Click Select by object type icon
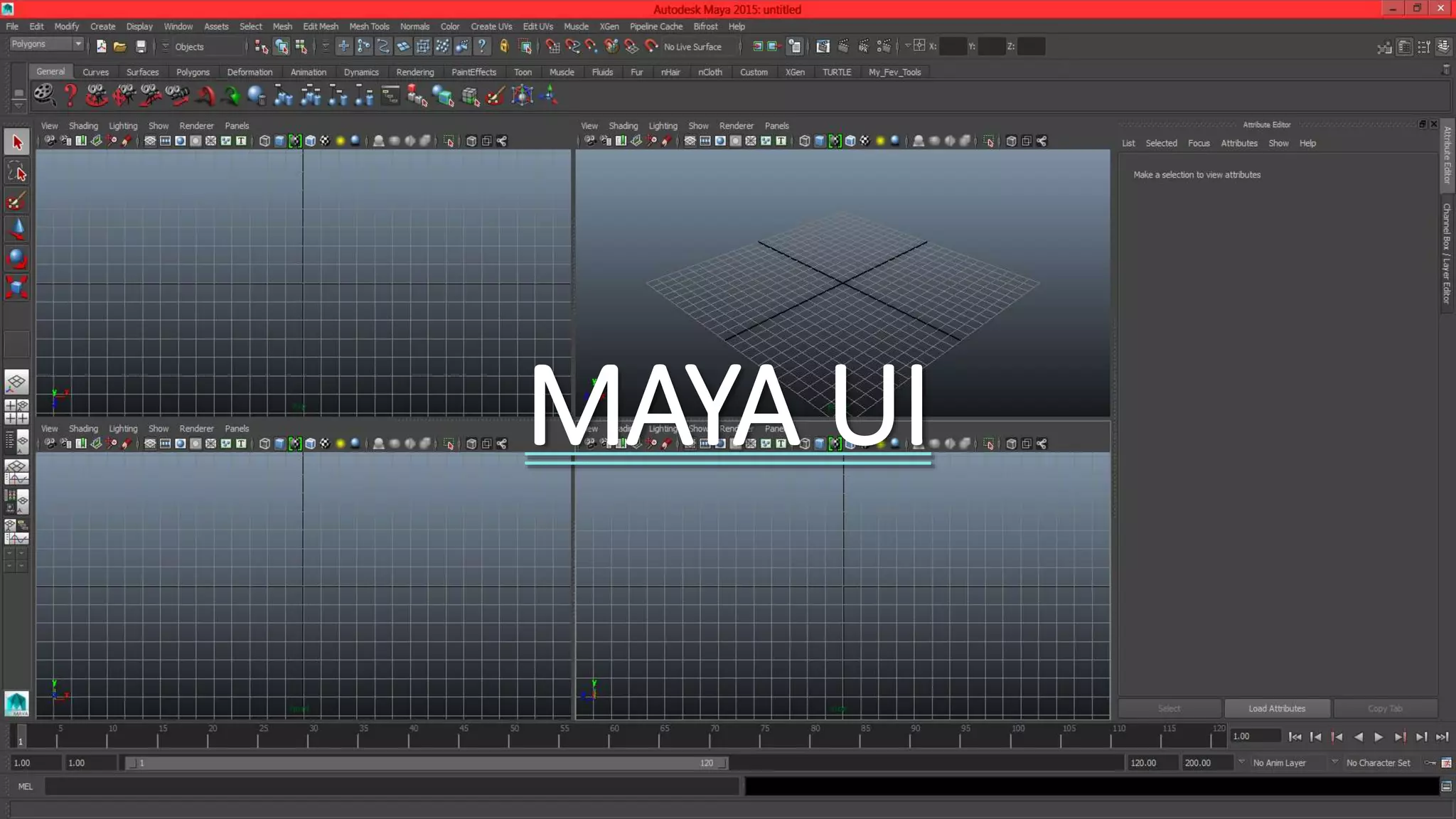Screen dimensions: 1456x819 click(282, 47)
